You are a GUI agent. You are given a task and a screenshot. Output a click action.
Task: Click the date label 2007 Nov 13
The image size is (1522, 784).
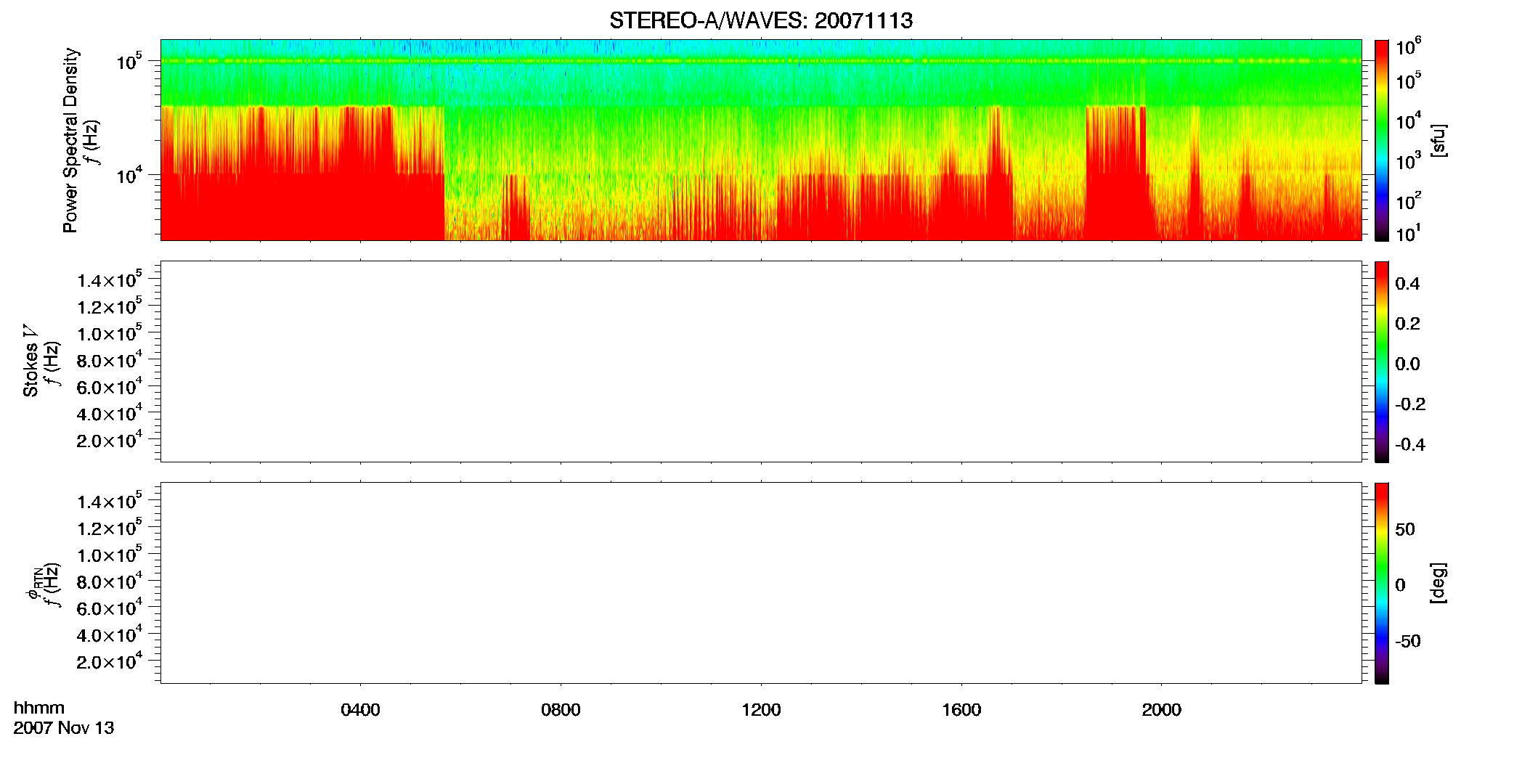tap(64, 728)
